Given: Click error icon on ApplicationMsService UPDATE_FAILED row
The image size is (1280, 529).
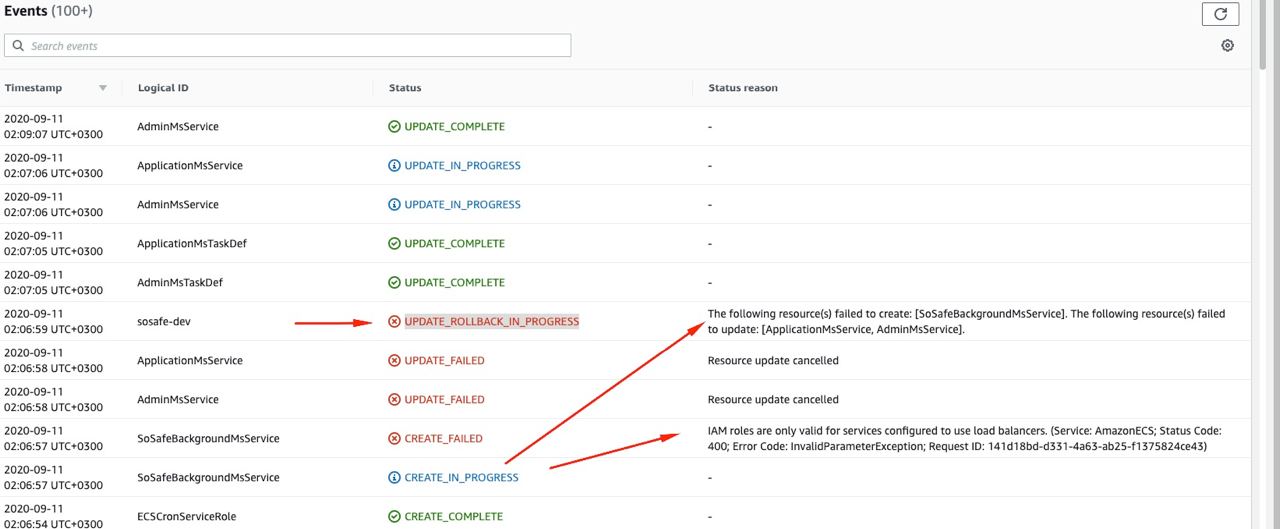Looking at the screenshot, I should pos(394,361).
